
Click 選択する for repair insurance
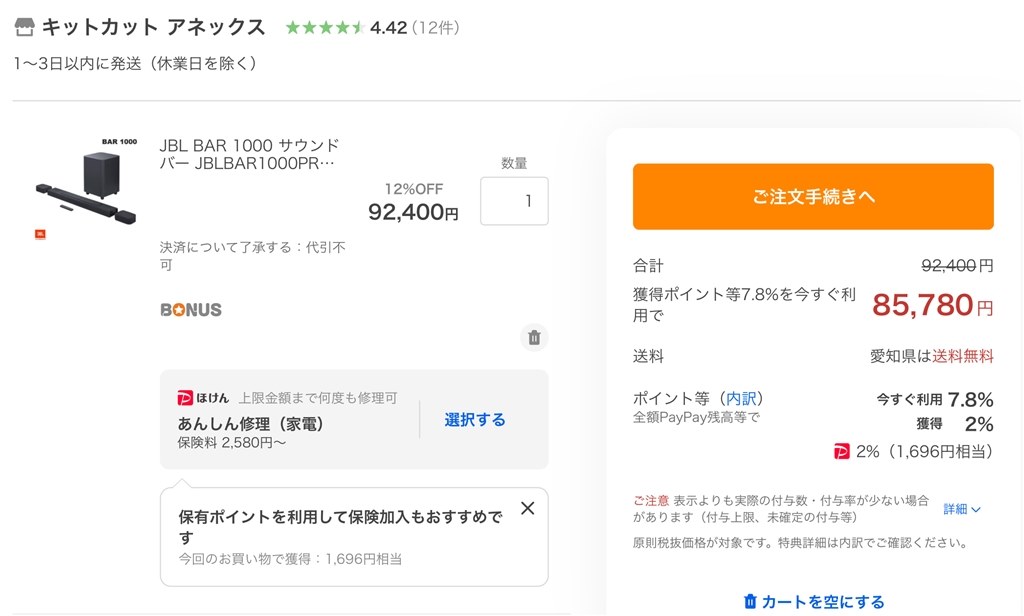click(475, 420)
